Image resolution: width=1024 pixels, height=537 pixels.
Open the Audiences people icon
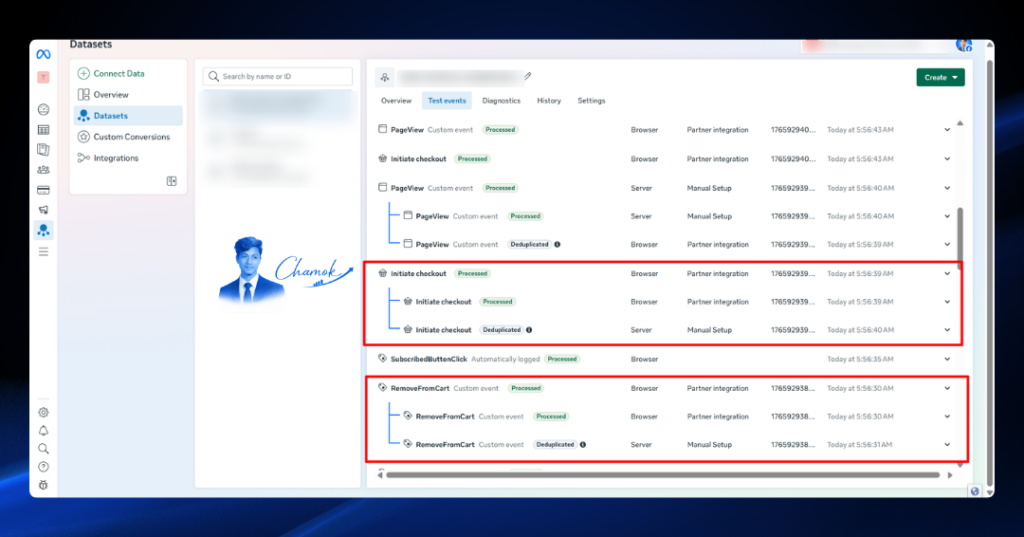(43, 170)
